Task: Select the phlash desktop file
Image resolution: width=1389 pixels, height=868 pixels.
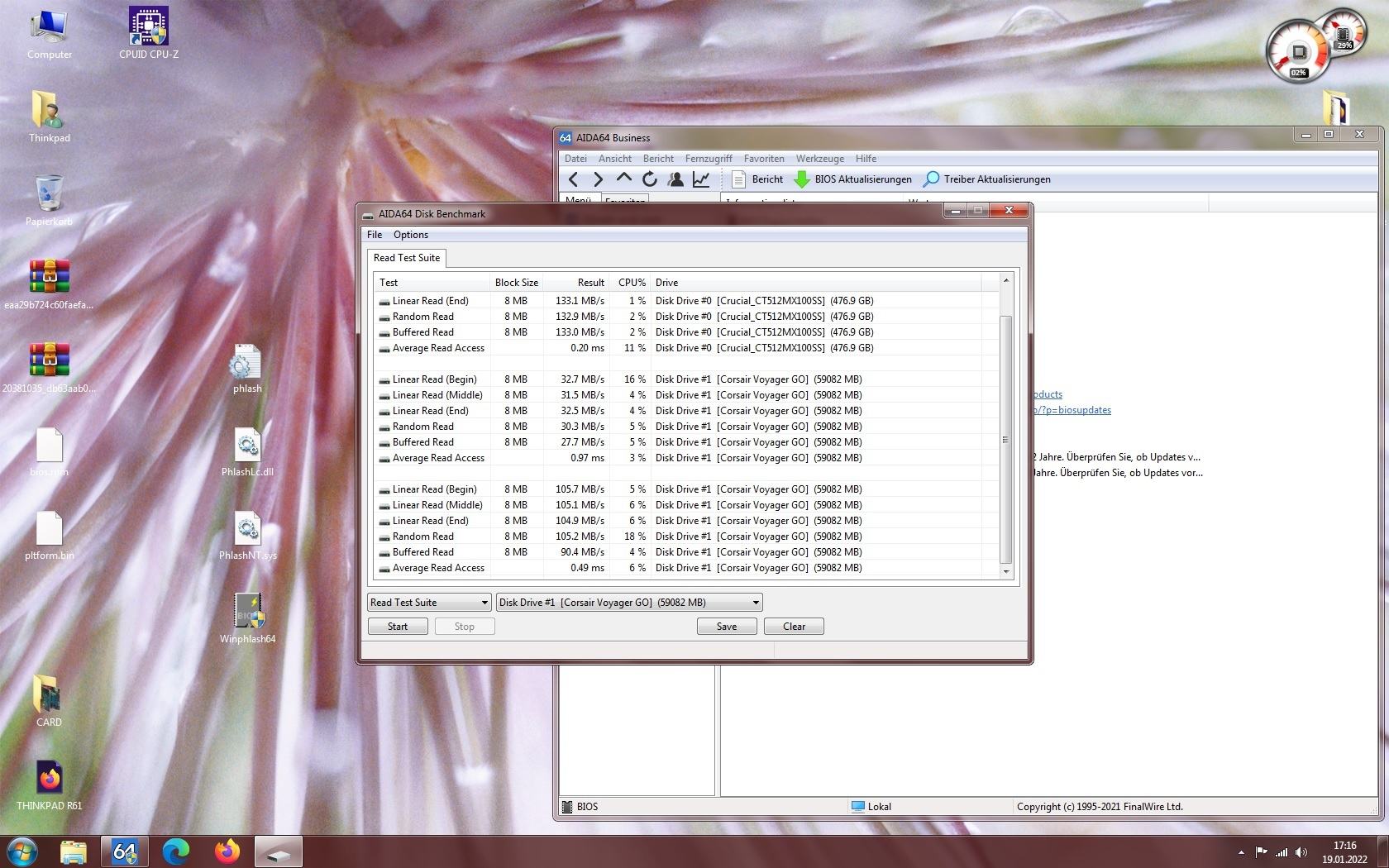Action: pos(247,368)
